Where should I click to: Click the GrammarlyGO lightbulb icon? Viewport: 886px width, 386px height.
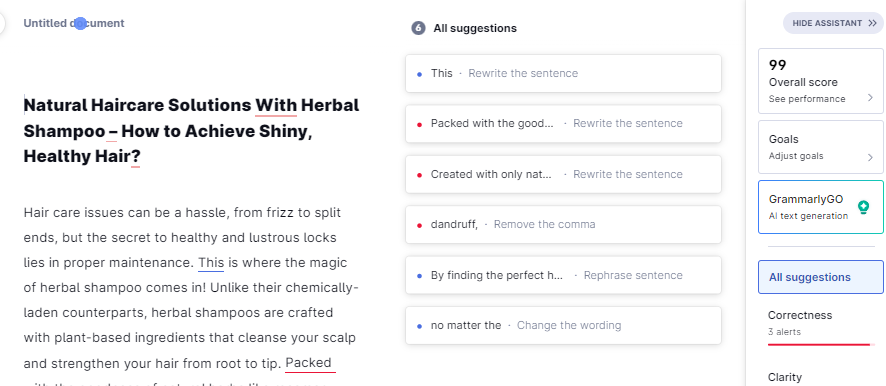[x=863, y=207]
